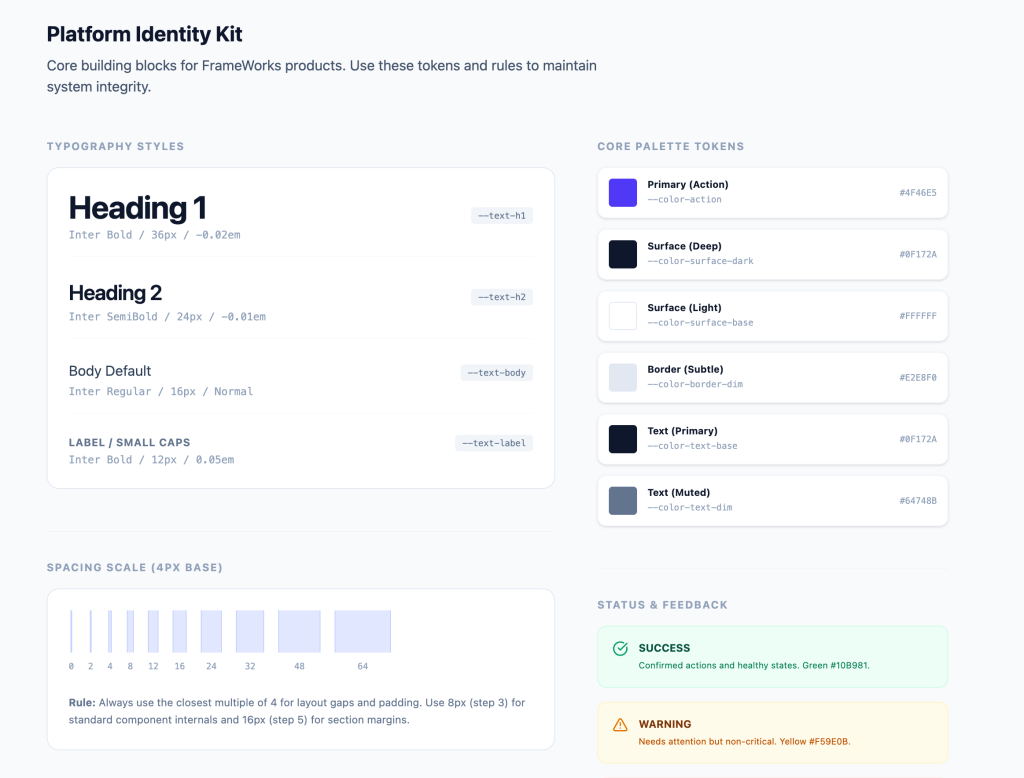This screenshot has height=778, width=1024.
Task: Click the green success checkmark icon
Action: point(620,648)
